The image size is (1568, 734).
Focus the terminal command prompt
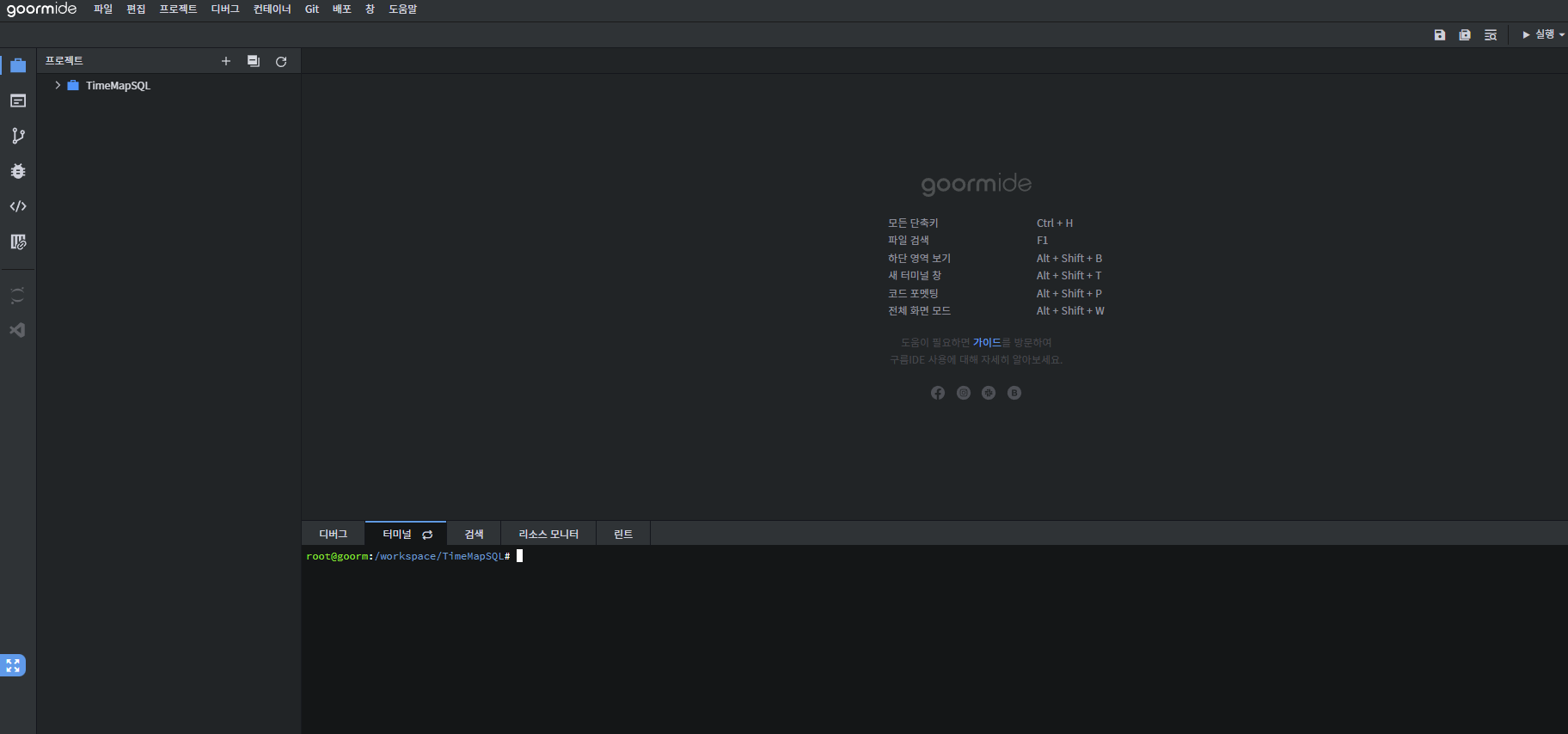click(x=519, y=556)
